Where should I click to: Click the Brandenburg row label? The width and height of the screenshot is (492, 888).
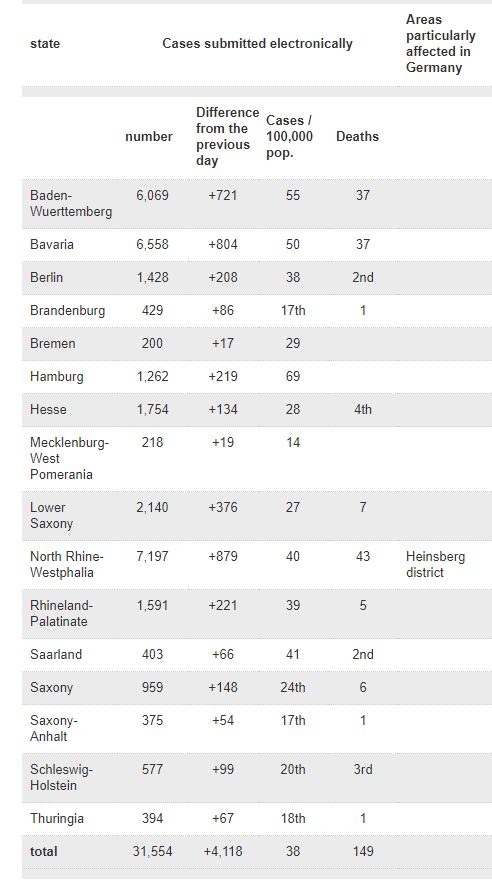pos(67,310)
